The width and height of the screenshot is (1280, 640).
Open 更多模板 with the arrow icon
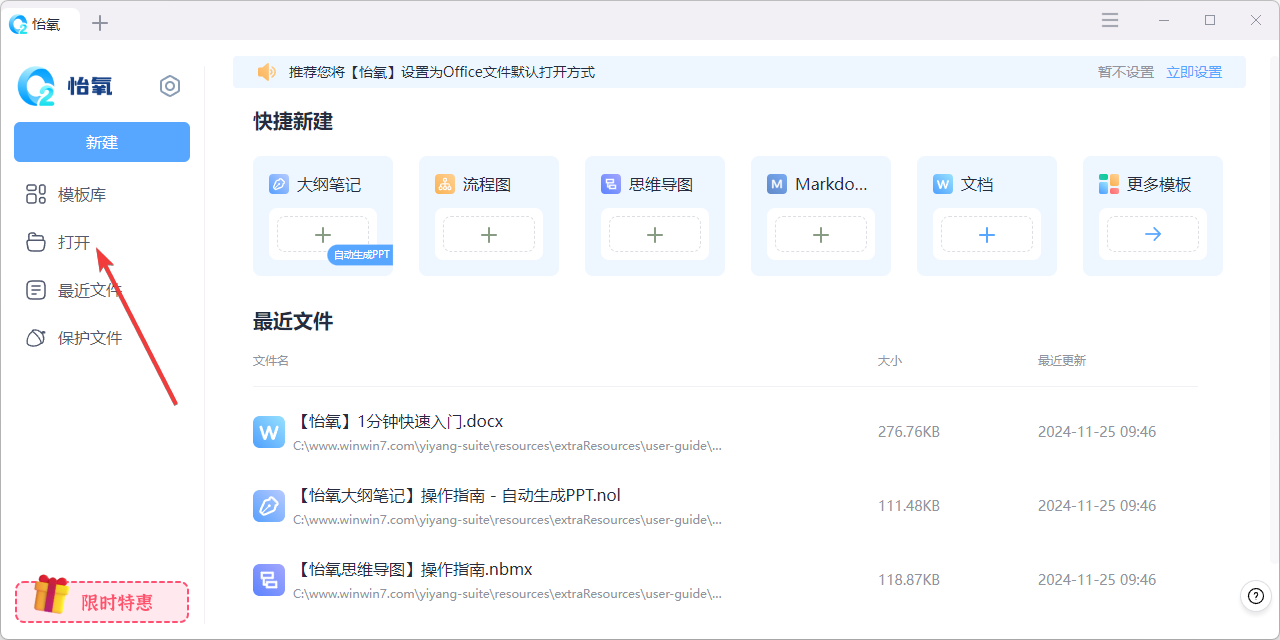(x=1152, y=234)
